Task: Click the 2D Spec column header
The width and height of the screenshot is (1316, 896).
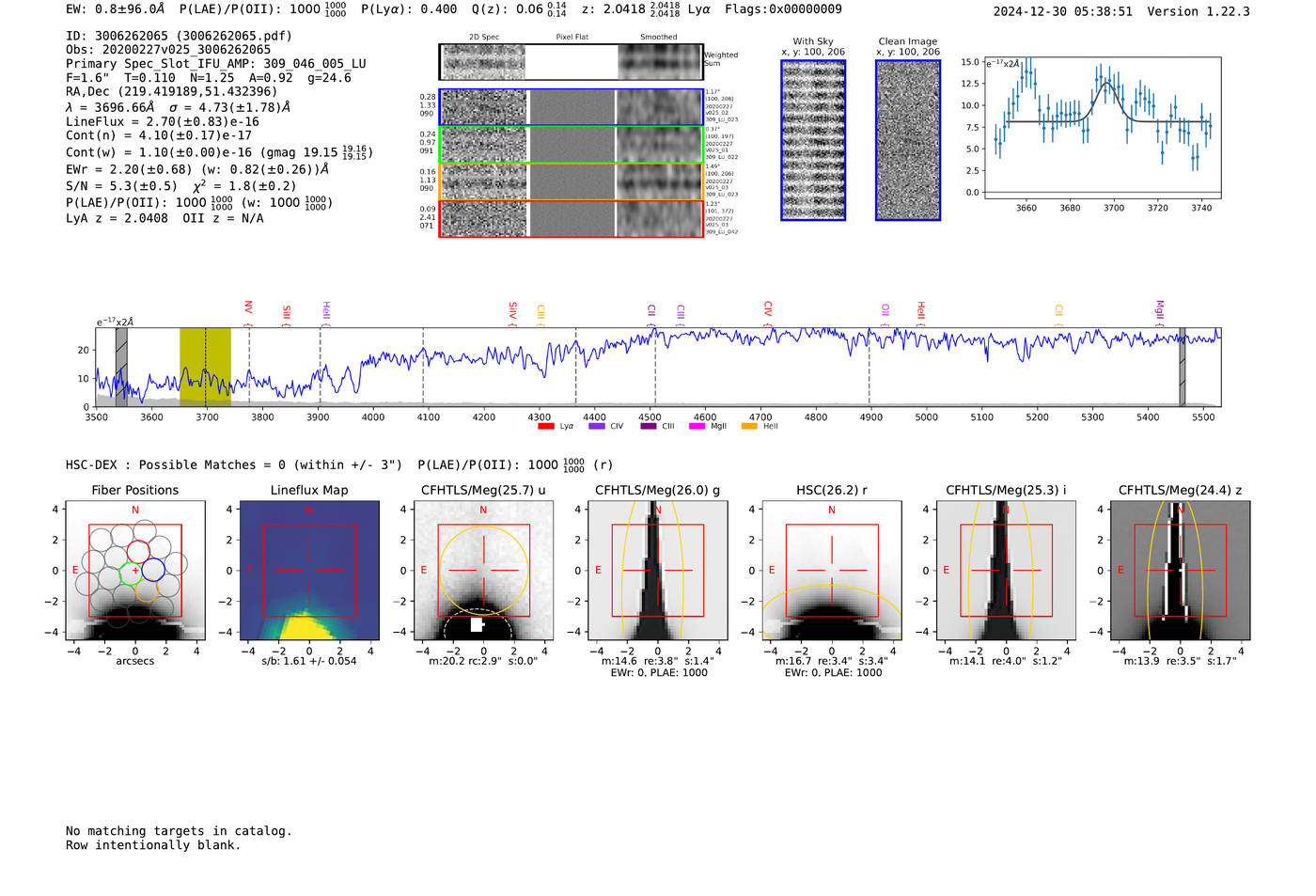Action: [484, 38]
